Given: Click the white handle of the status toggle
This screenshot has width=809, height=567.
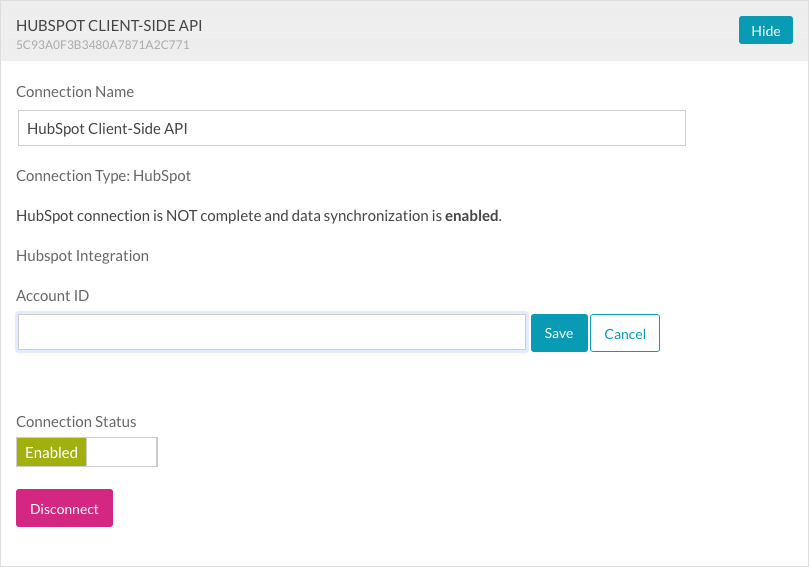Looking at the screenshot, I should click(121, 452).
